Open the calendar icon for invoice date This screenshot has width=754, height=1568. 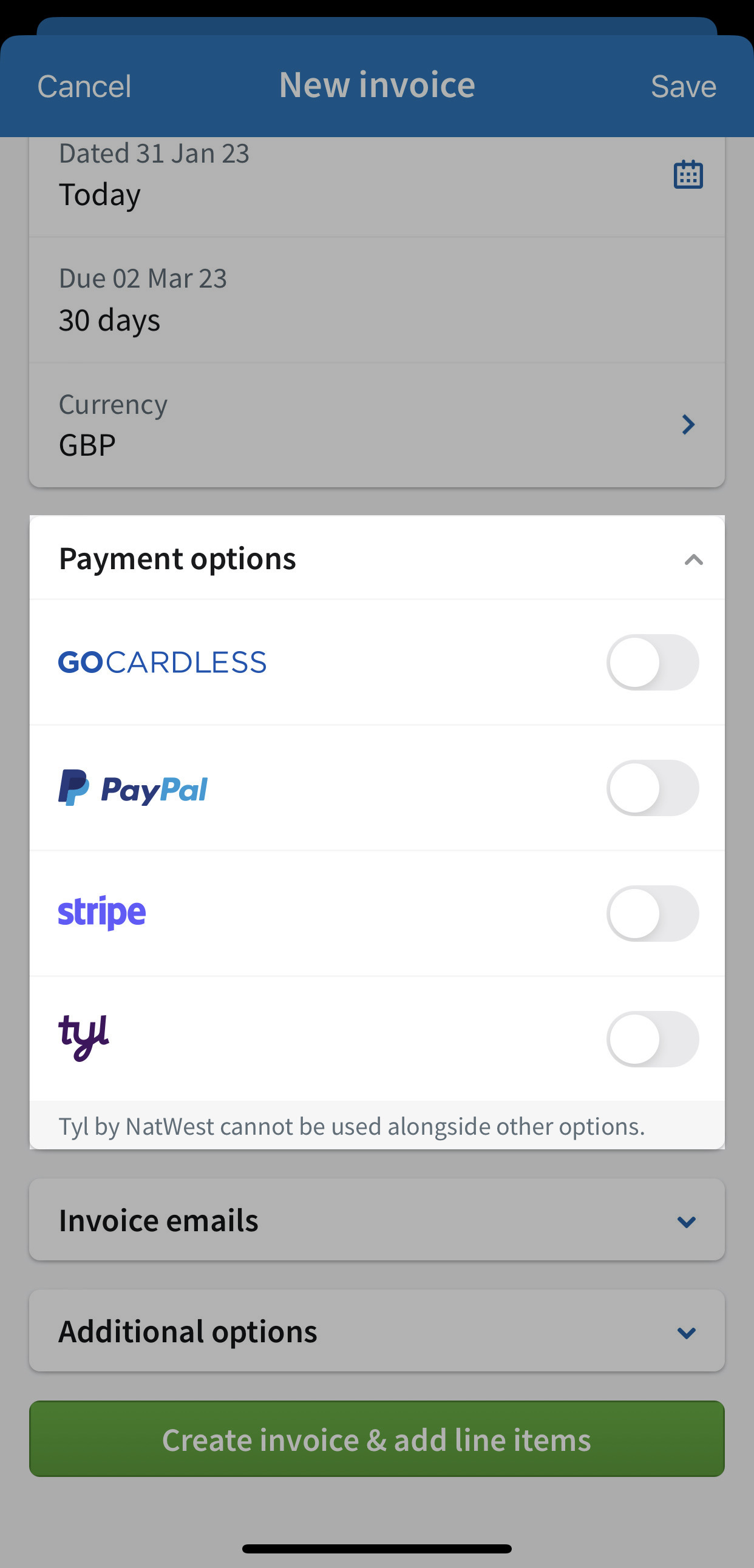click(688, 175)
